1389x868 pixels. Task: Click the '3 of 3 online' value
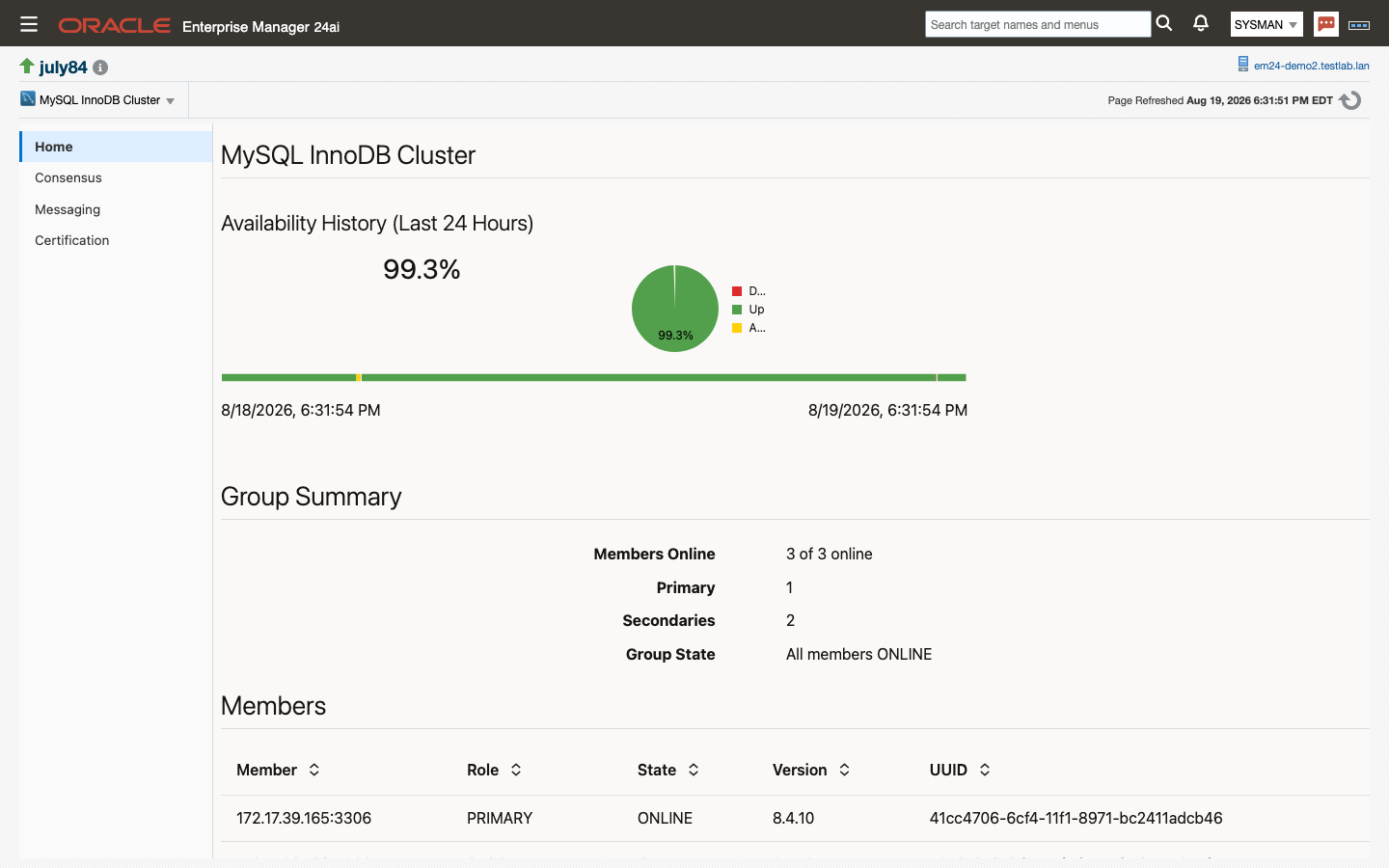point(829,554)
